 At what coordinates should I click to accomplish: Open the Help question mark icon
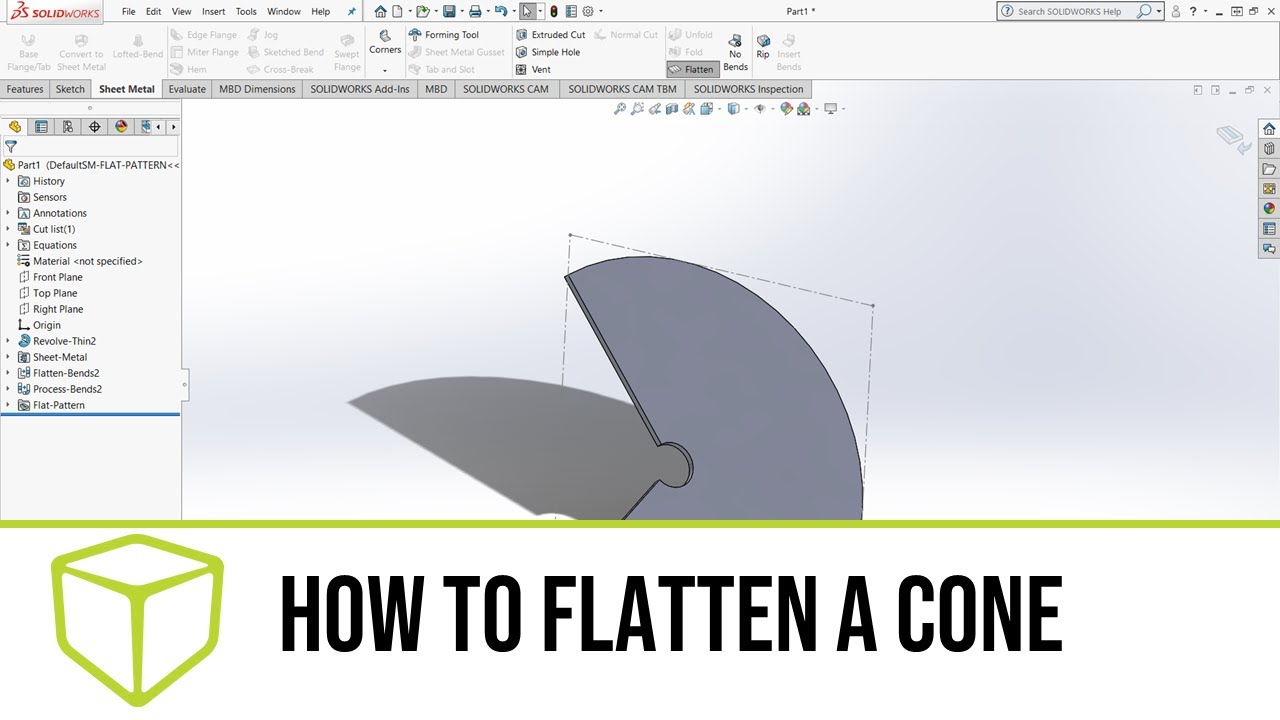(1193, 12)
